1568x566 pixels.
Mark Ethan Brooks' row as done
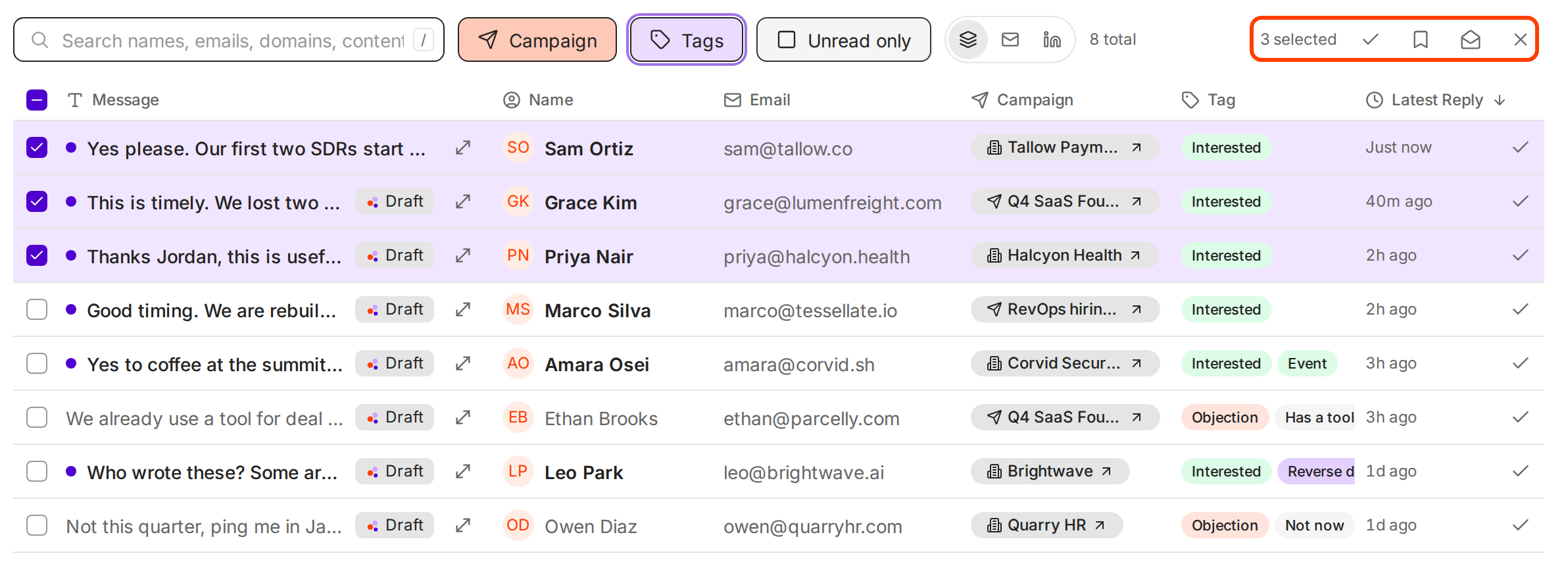(x=1521, y=417)
